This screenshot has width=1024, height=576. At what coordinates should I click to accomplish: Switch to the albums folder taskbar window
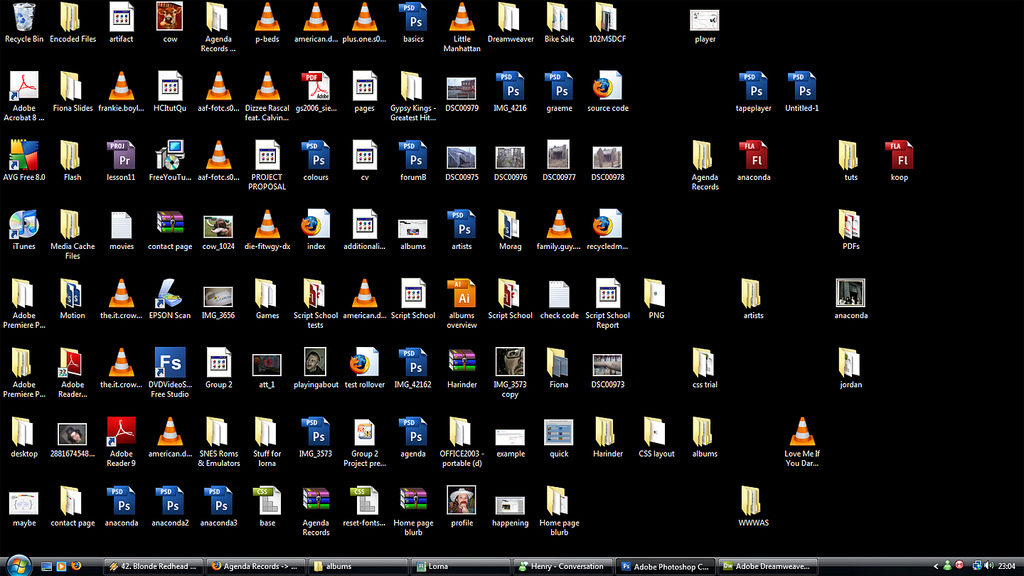pyautogui.click(x=358, y=566)
